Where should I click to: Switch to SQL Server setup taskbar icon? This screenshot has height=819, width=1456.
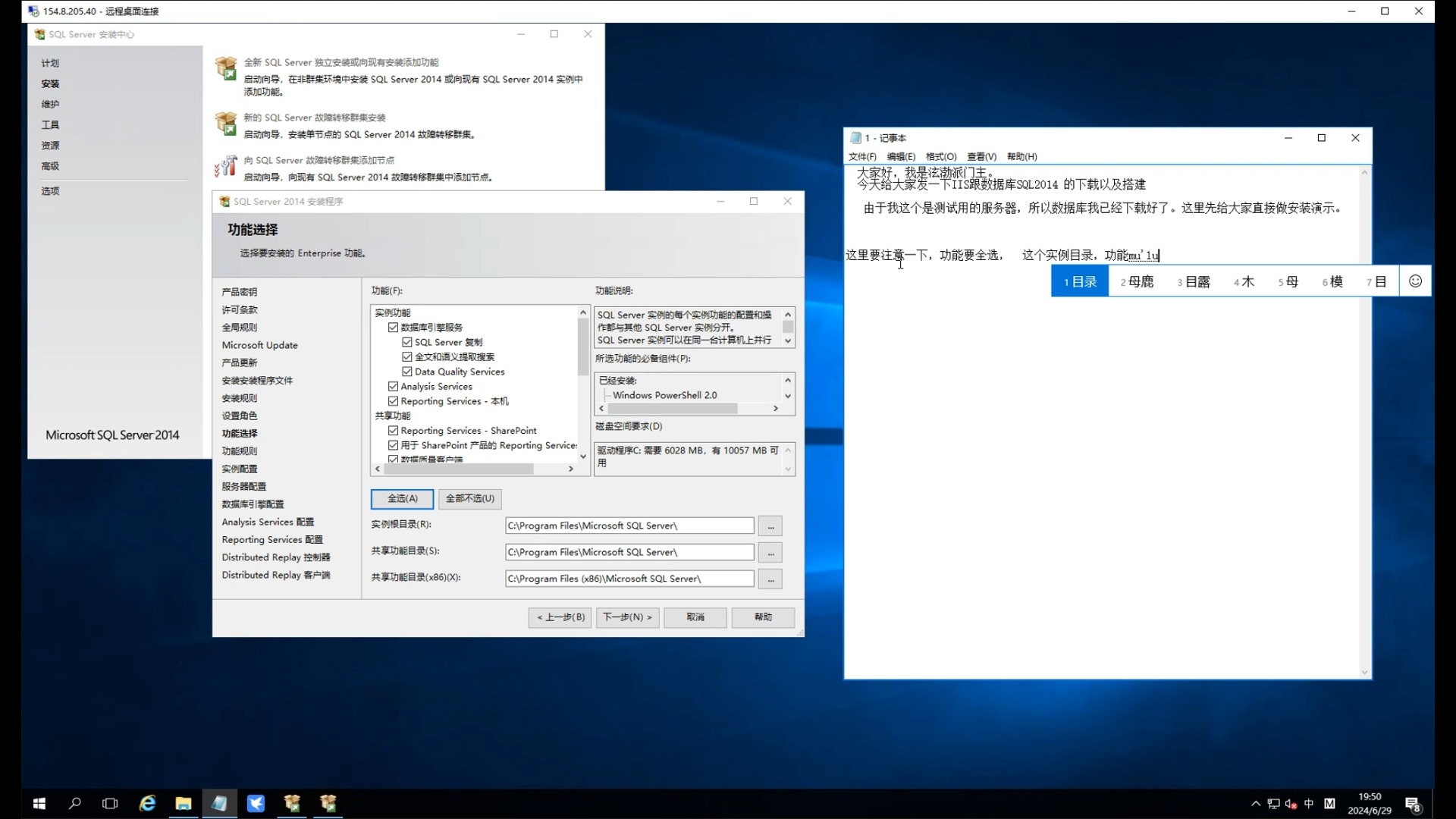click(328, 803)
